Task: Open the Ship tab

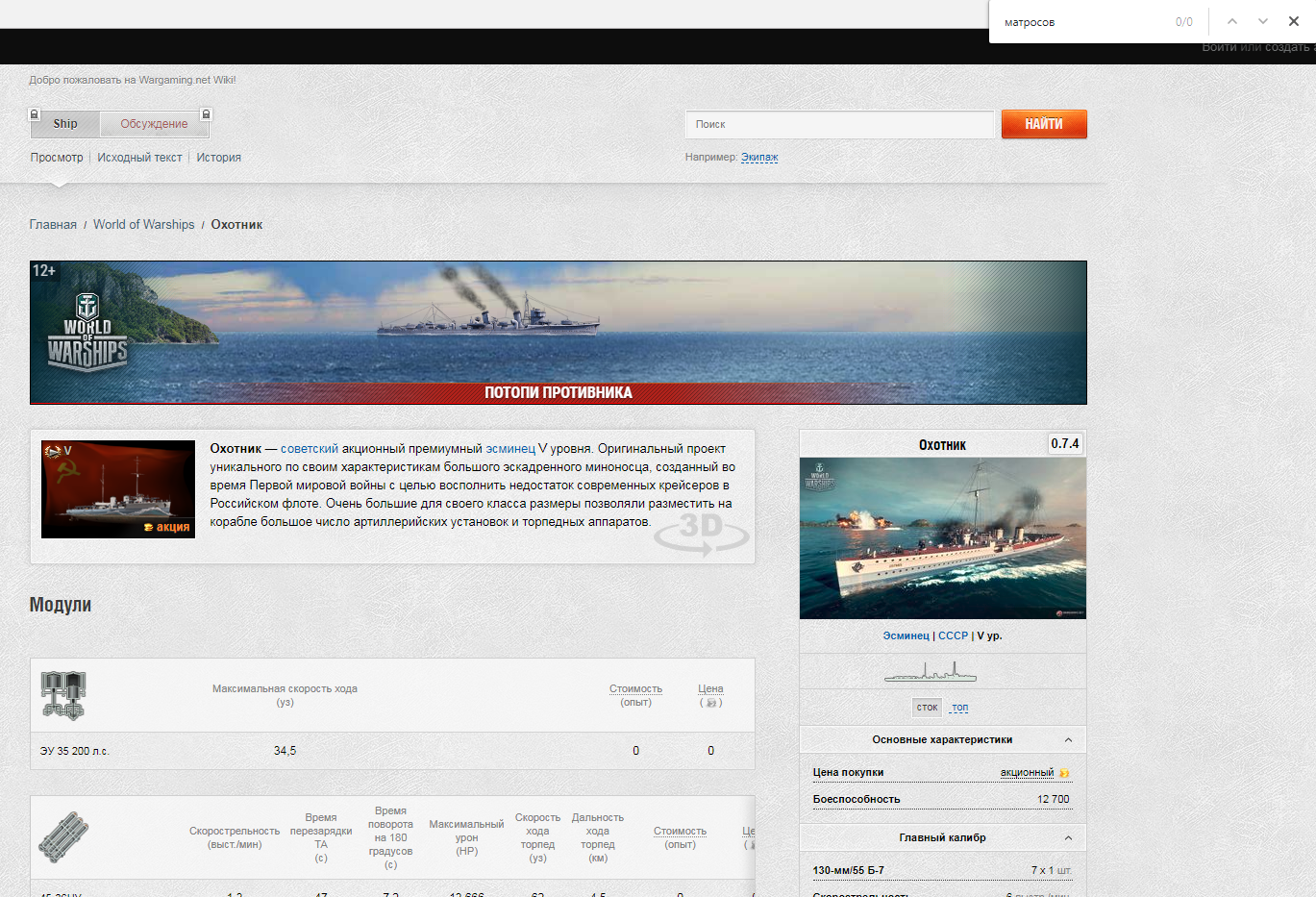Action: click(x=65, y=123)
